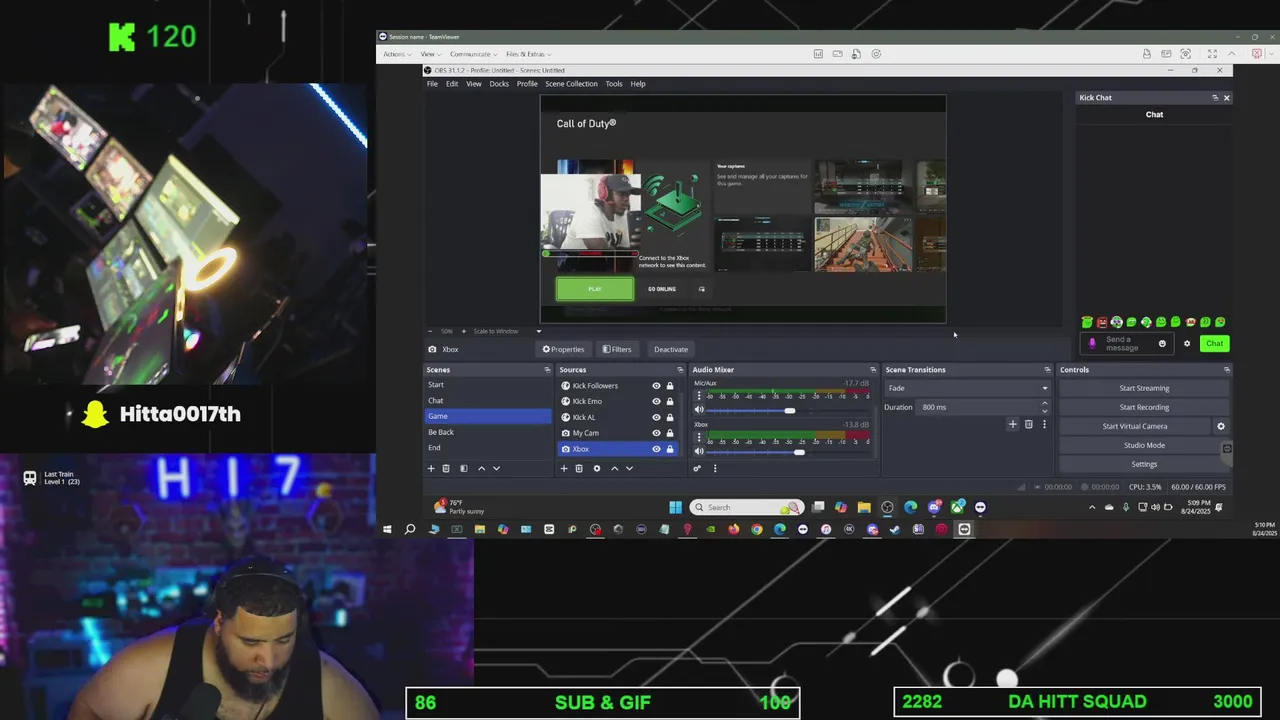Open emoji picker in chat message box
The width and height of the screenshot is (1280, 720).
(x=1162, y=343)
